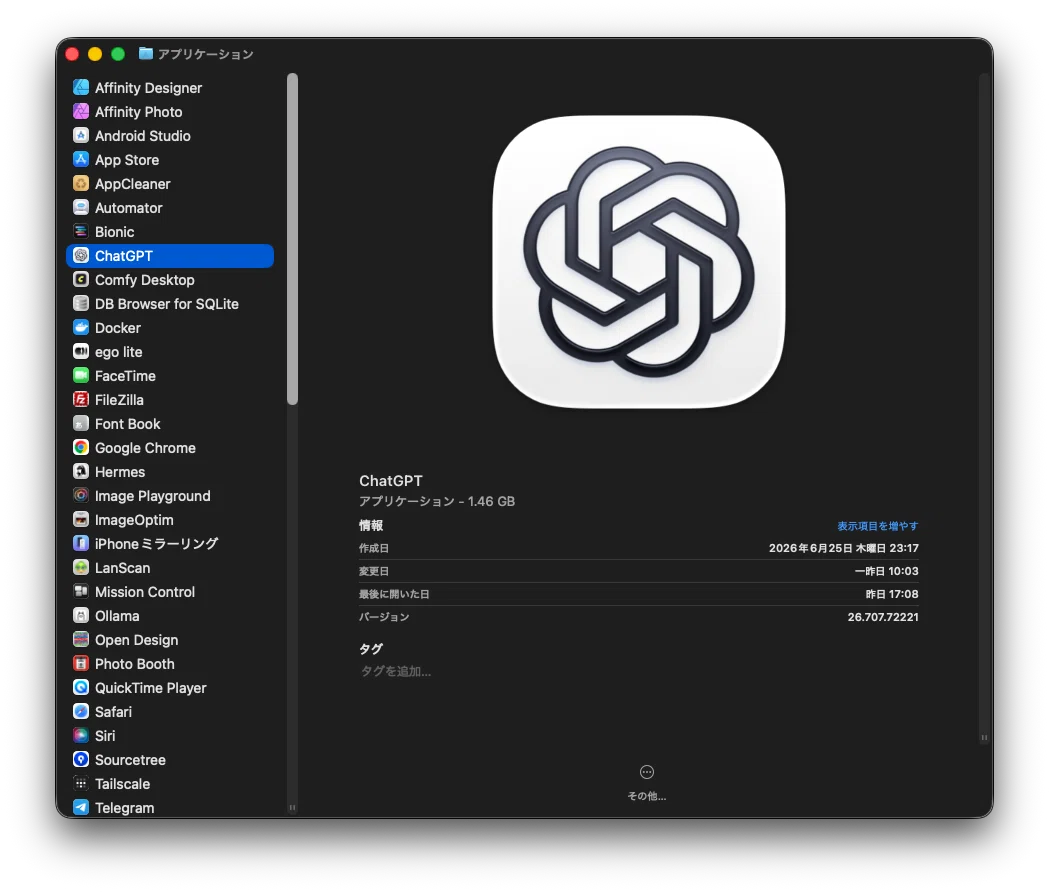Click the Google Chrome icon
The height and width of the screenshot is (892, 1049).
click(x=81, y=448)
